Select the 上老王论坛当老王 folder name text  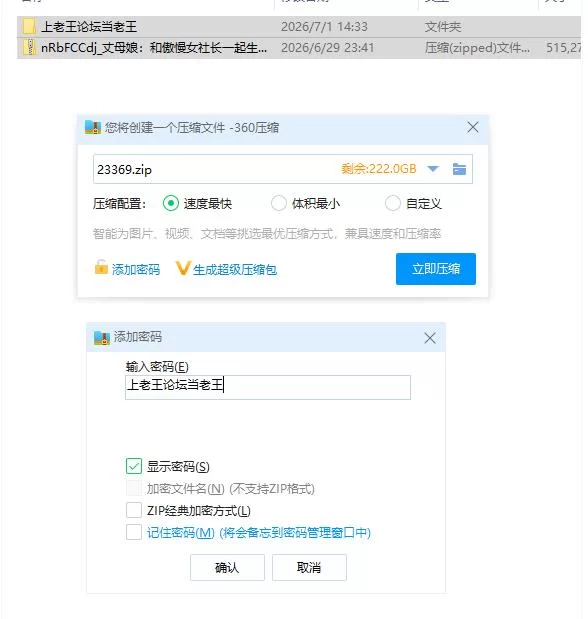tap(89, 27)
